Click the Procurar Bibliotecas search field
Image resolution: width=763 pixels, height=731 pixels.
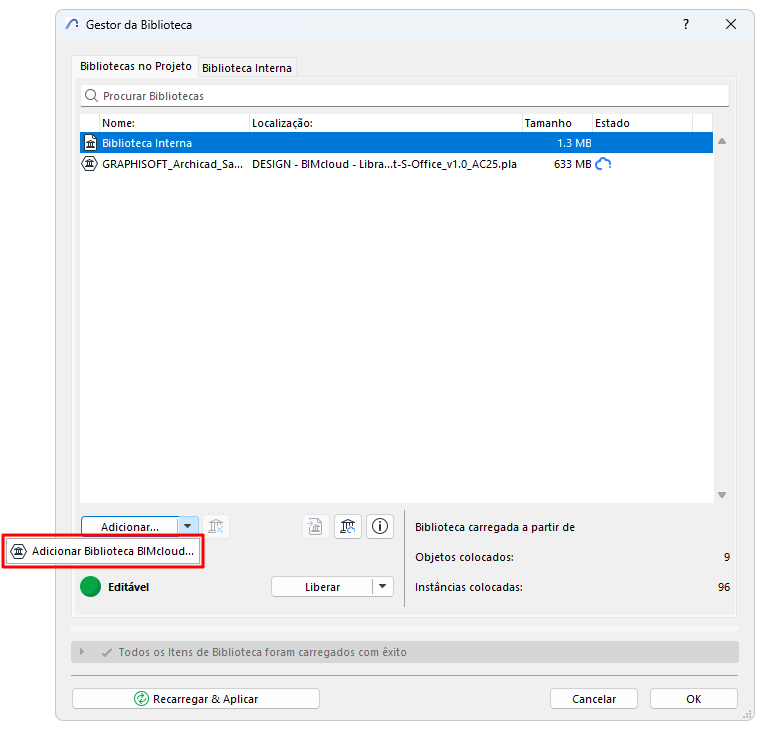[x=405, y=96]
